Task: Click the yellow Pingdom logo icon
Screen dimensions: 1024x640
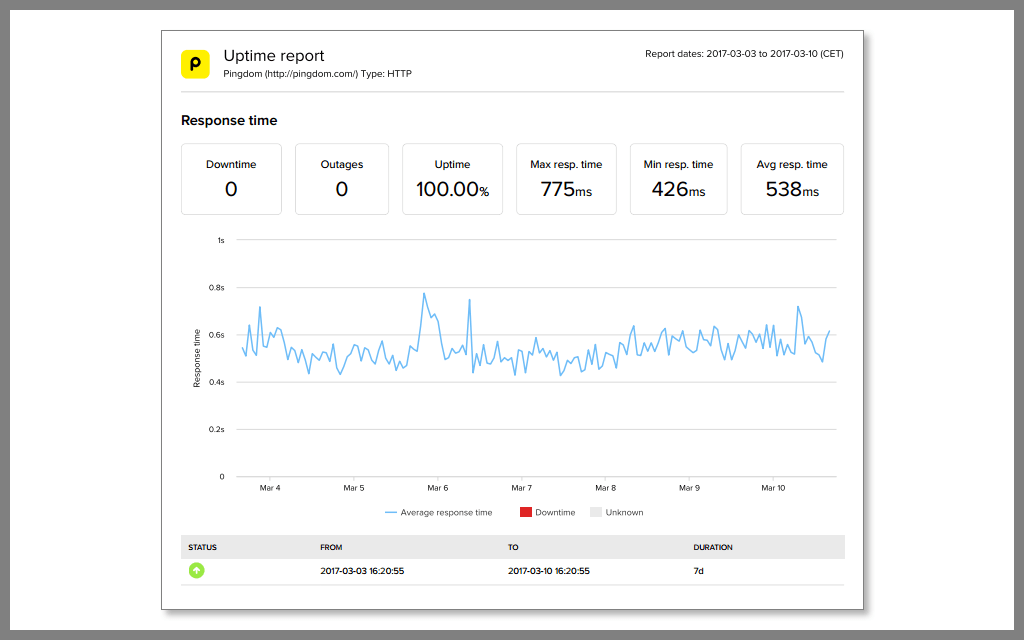Action: click(x=195, y=64)
